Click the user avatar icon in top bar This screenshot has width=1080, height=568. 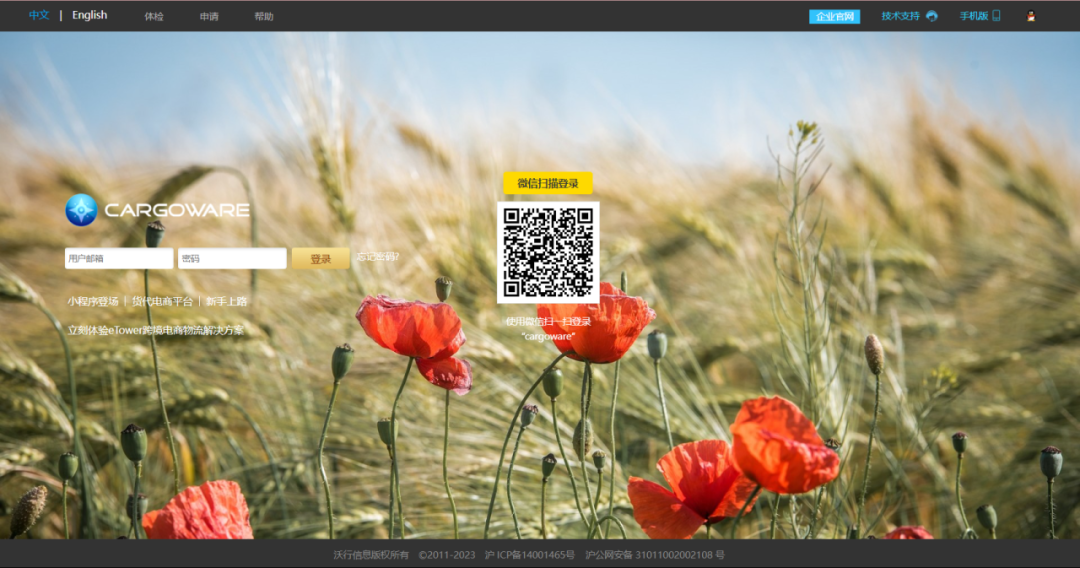point(1031,16)
